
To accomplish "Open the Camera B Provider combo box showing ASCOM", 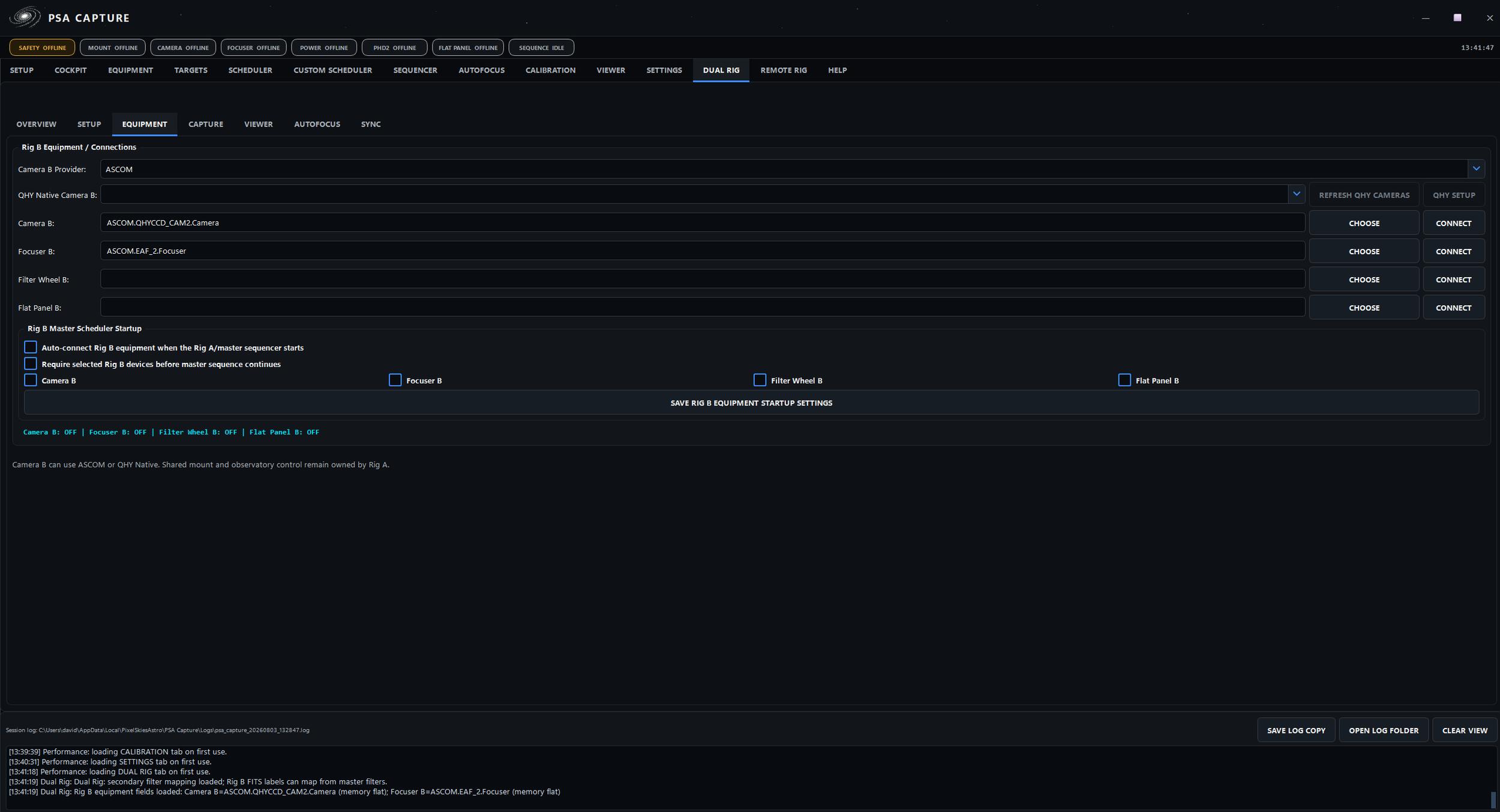I will coord(792,169).
